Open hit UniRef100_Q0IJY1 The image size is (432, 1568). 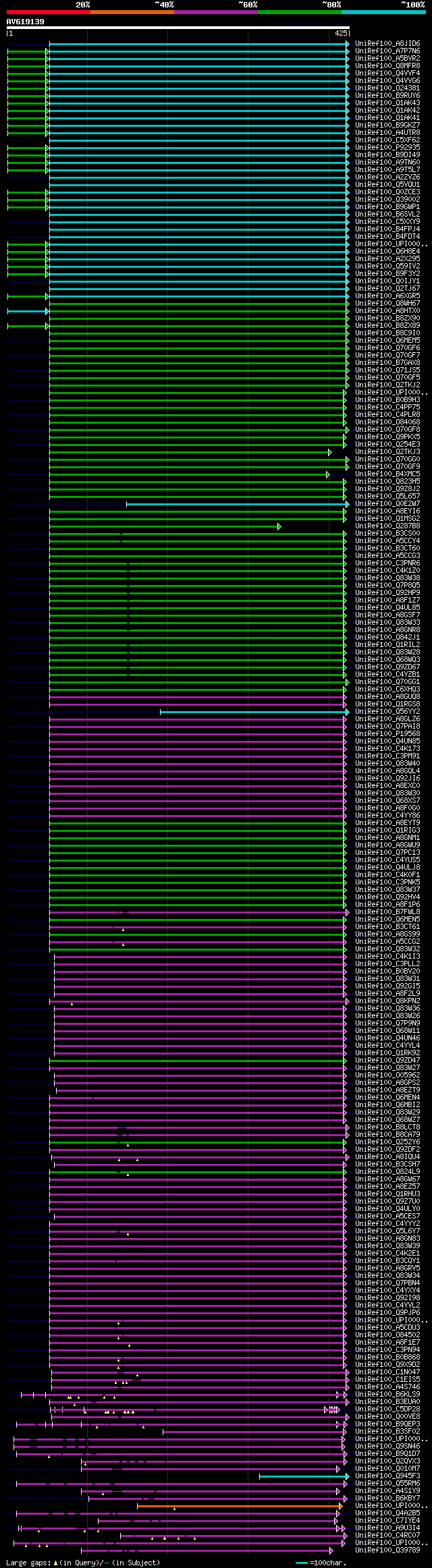click(387, 281)
